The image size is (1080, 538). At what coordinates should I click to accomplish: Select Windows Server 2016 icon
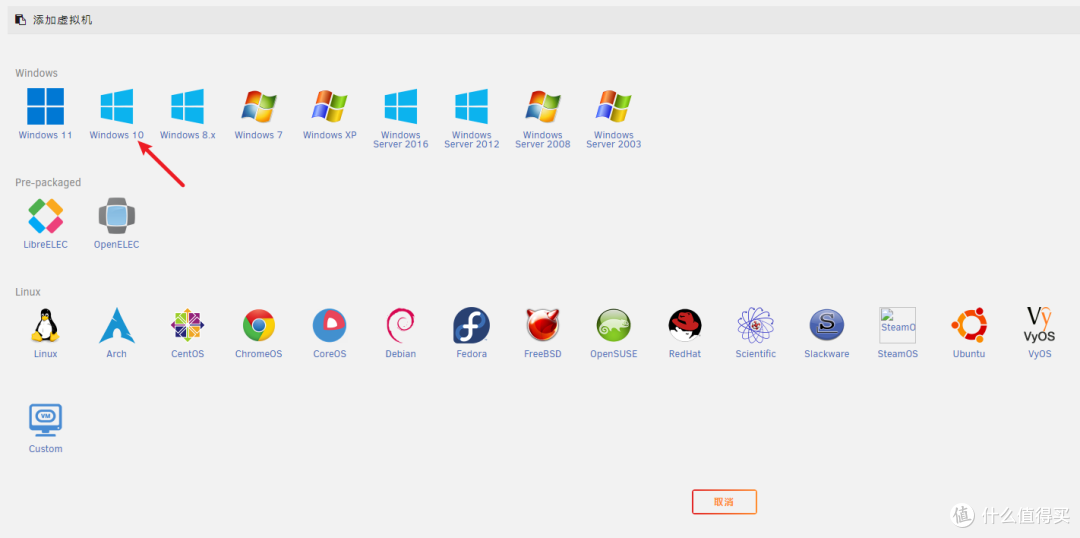[x=401, y=106]
